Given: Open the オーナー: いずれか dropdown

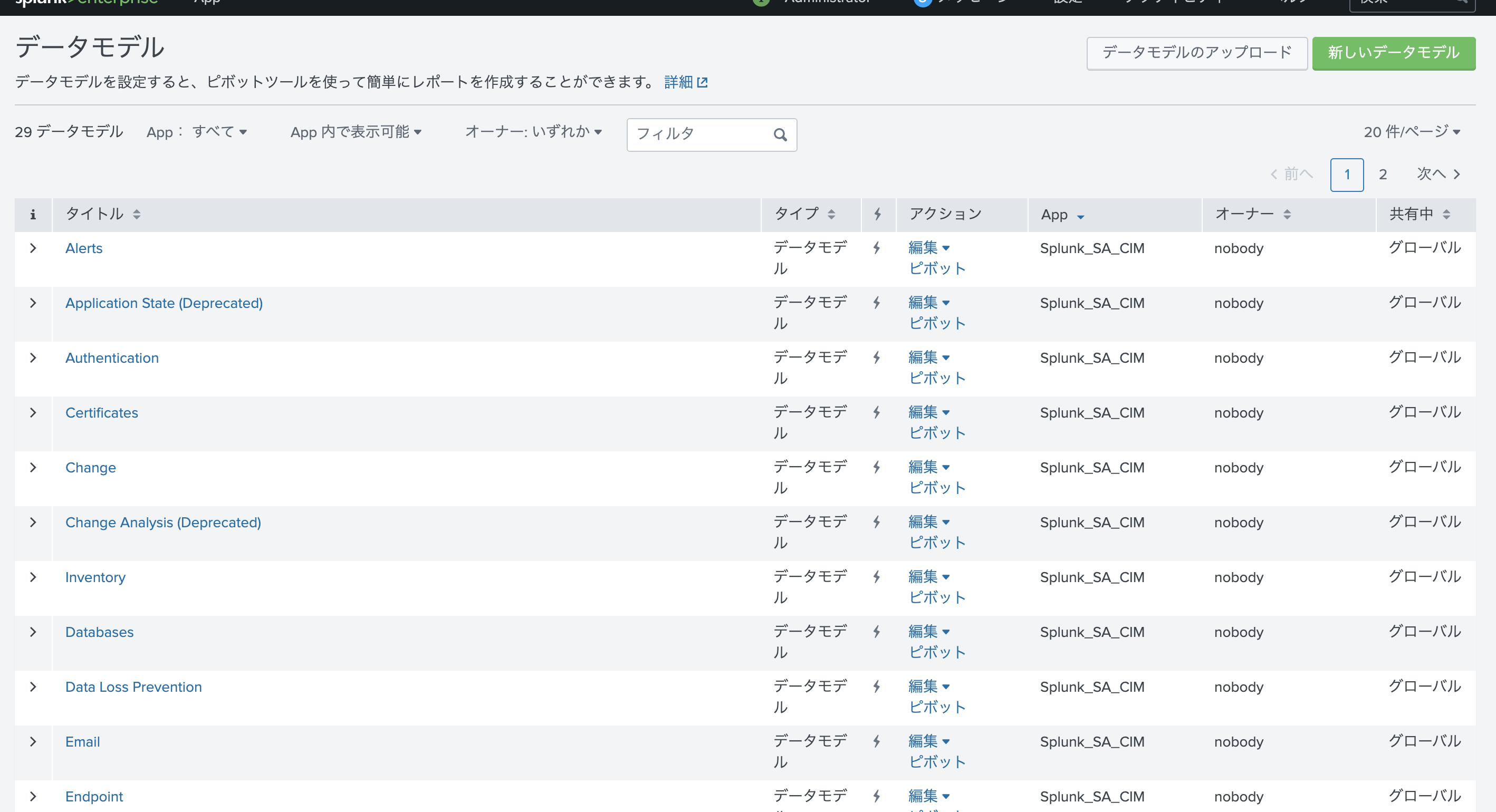Looking at the screenshot, I should point(534,132).
